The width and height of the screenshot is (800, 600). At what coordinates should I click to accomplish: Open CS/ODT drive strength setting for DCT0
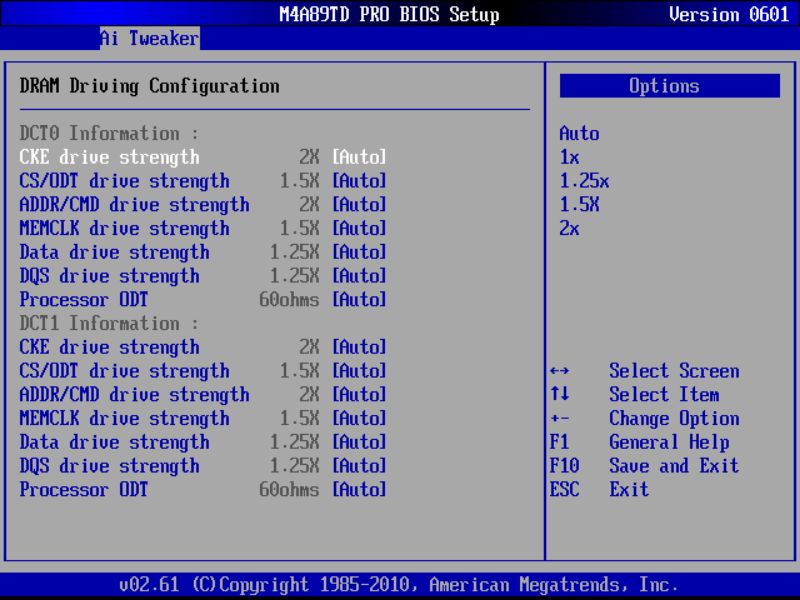tap(123, 181)
